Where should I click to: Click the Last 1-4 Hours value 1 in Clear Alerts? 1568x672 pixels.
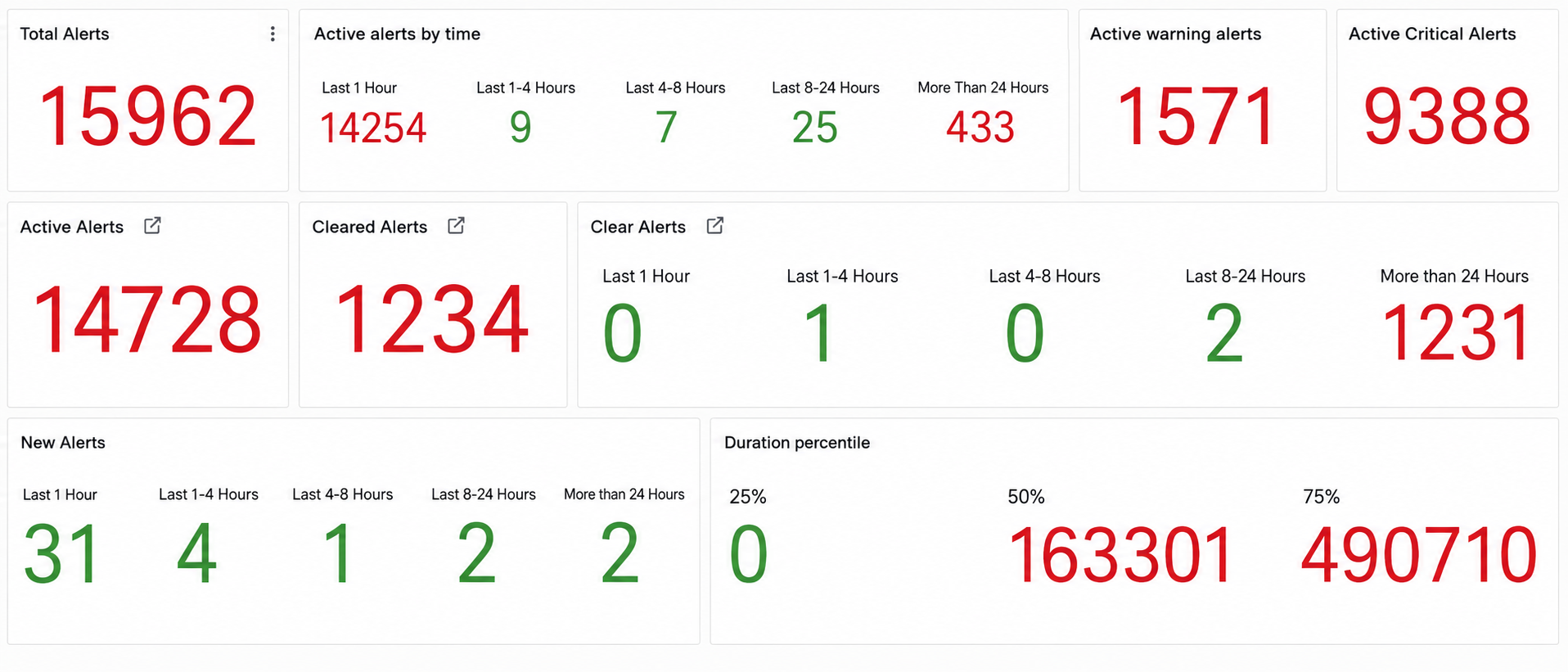click(819, 334)
